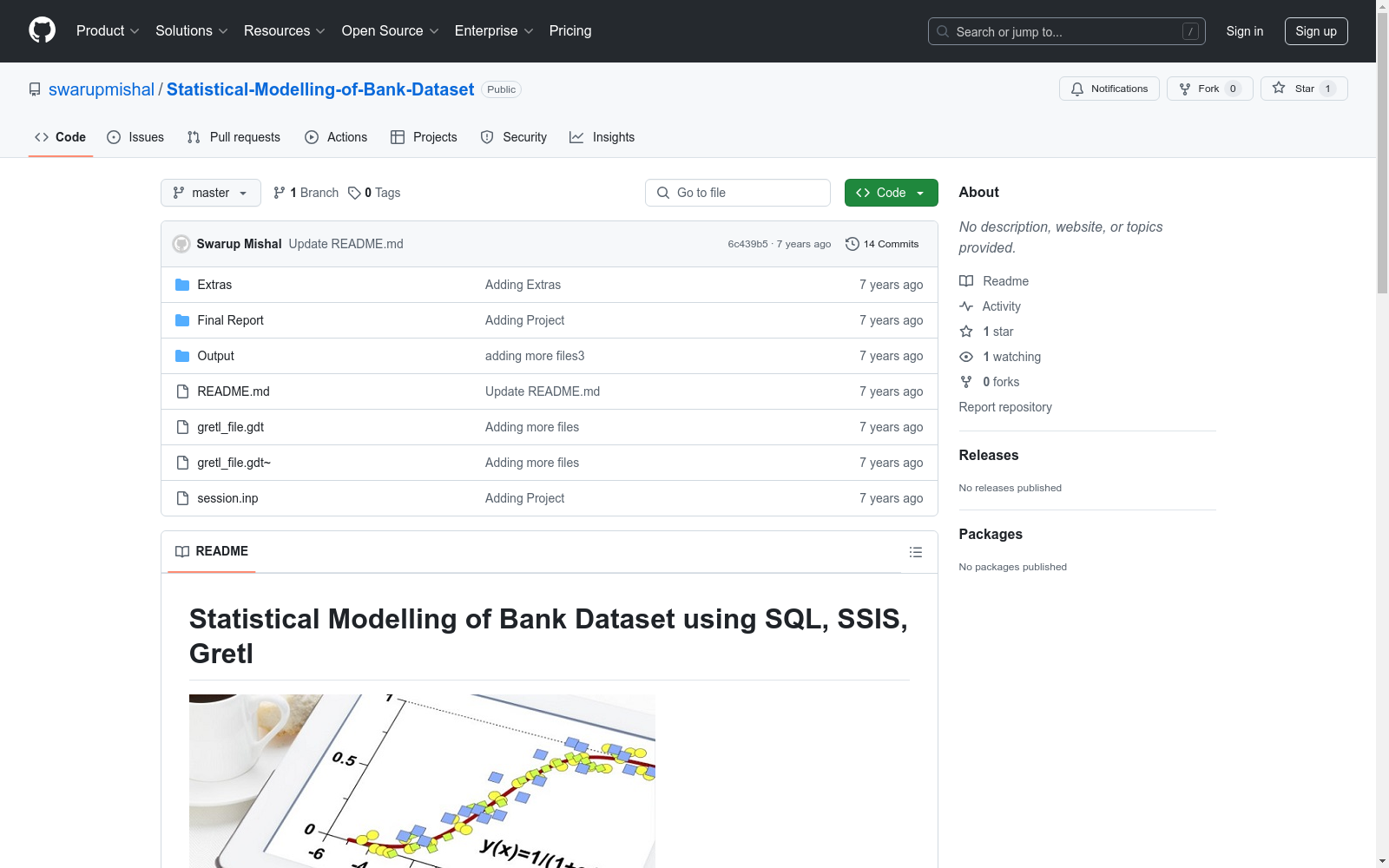Switch to the Security tab

click(x=514, y=137)
